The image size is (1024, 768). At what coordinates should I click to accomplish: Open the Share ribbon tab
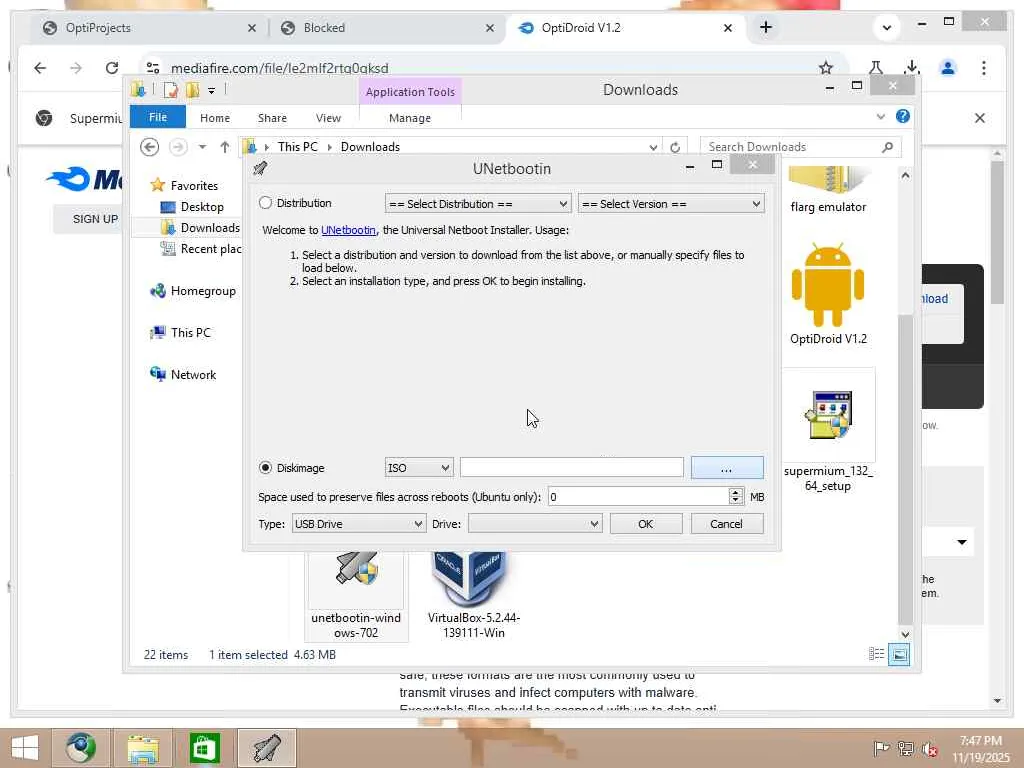click(272, 118)
